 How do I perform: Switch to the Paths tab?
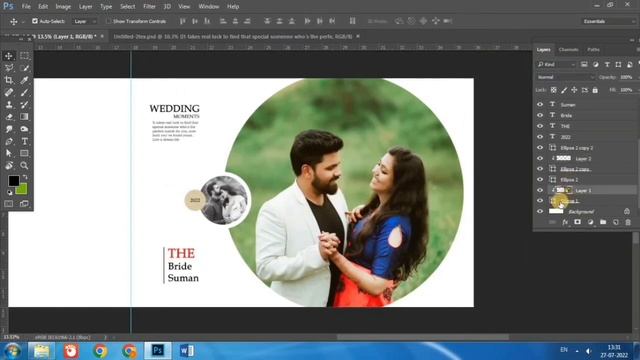click(593, 49)
